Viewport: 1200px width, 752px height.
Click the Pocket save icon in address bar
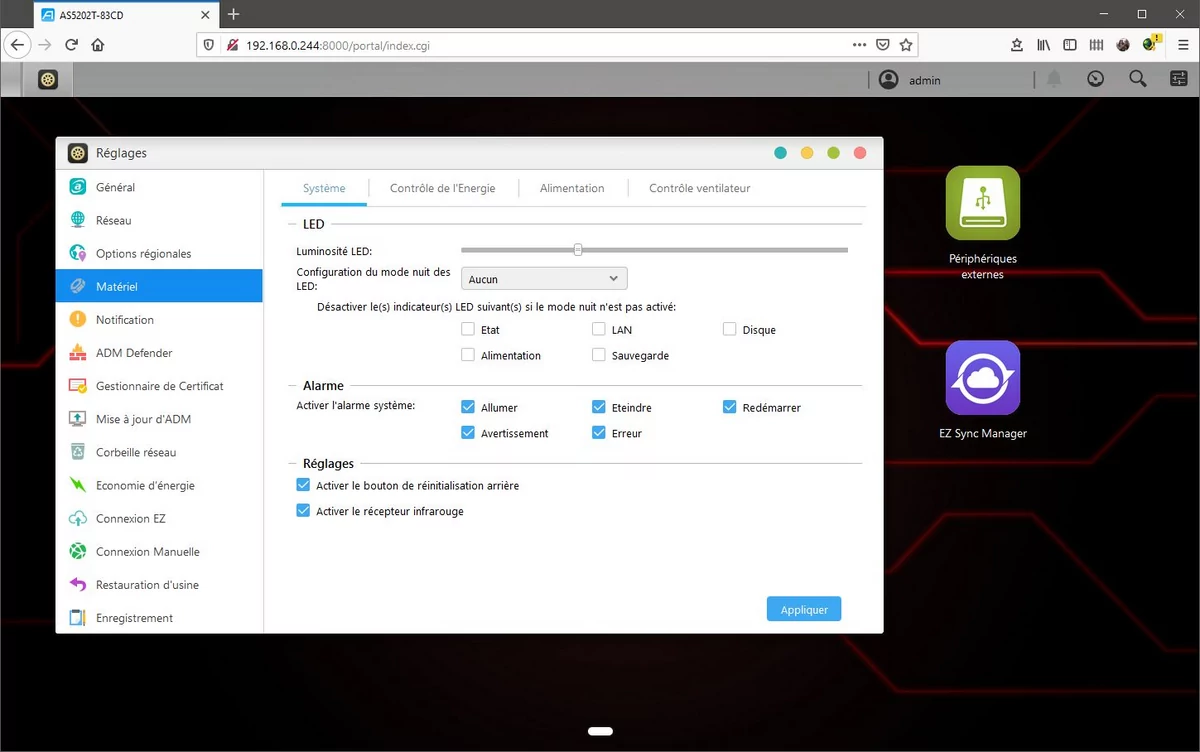tap(883, 45)
